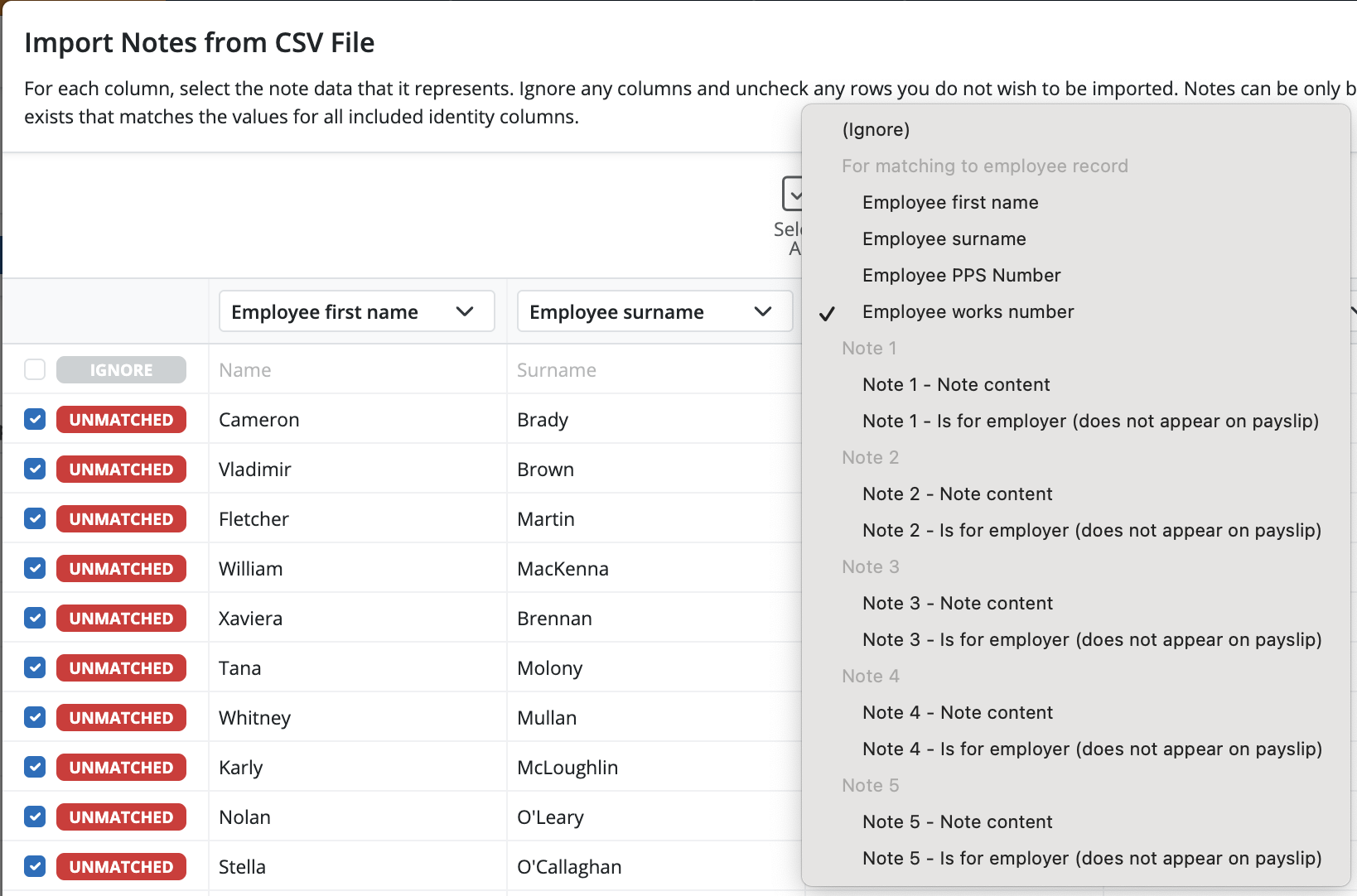Image resolution: width=1357 pixels, height=896 pixels.
Task: Select "Note 5 - Note content" option
Action: click(x=957, y=821)
